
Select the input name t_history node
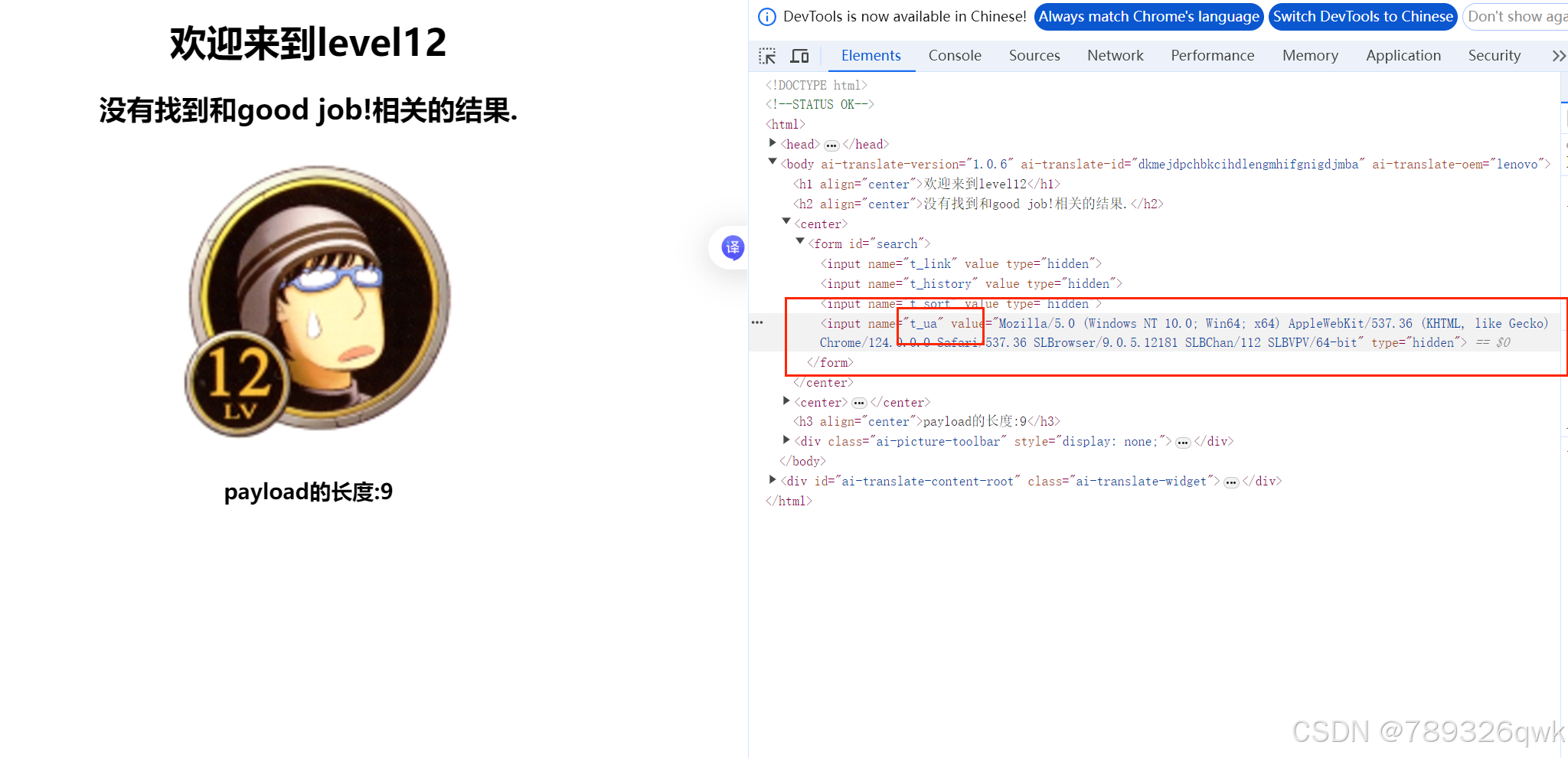[972, 284]
